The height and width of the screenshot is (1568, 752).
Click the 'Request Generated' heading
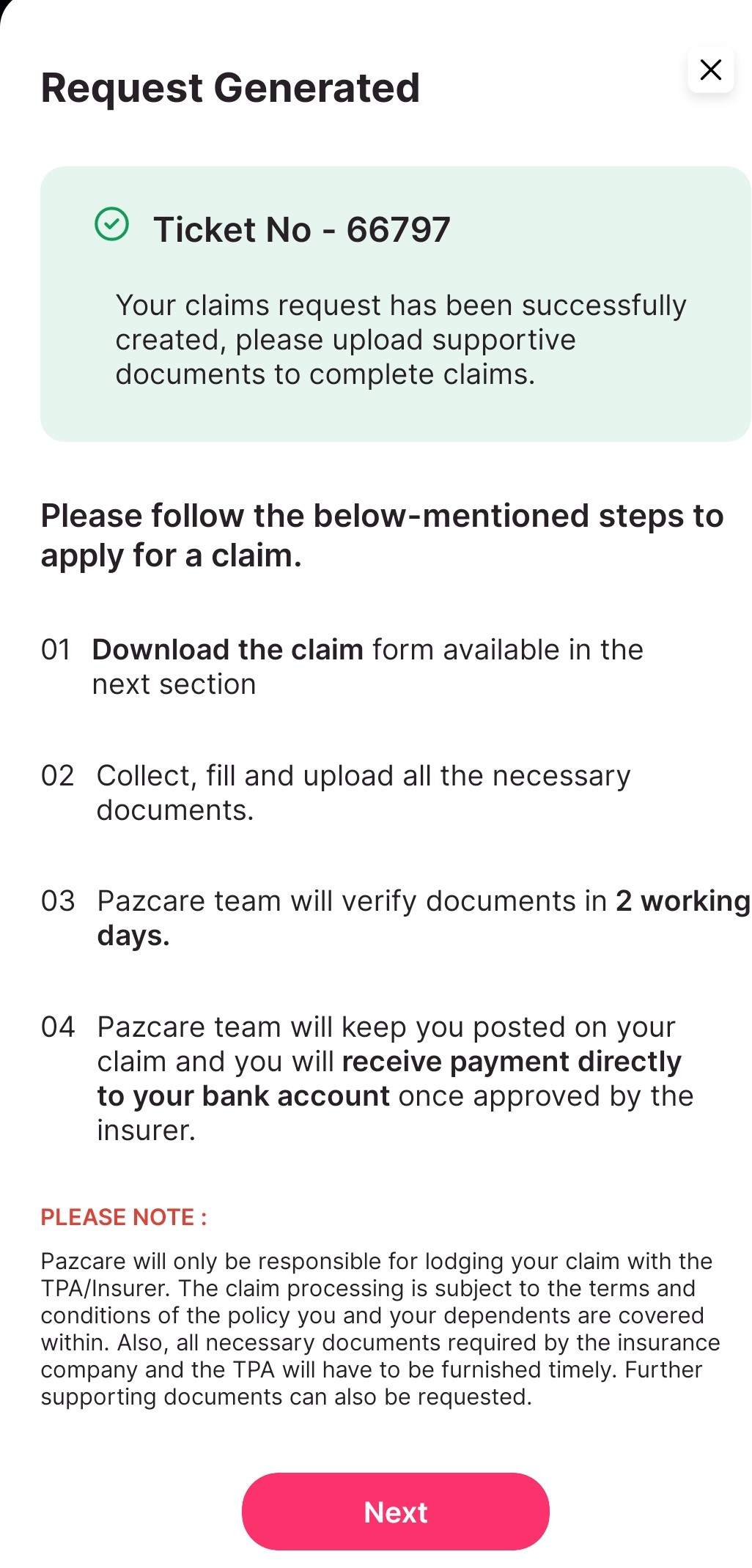point(230,88)
